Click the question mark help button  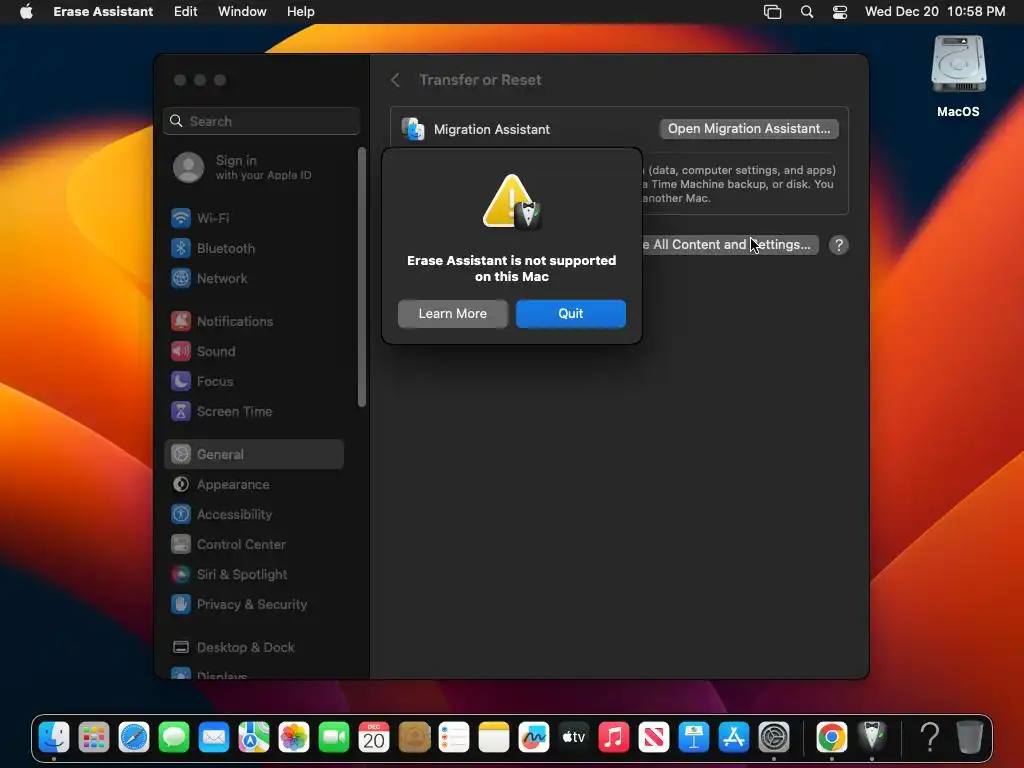(x=839, y=245)
